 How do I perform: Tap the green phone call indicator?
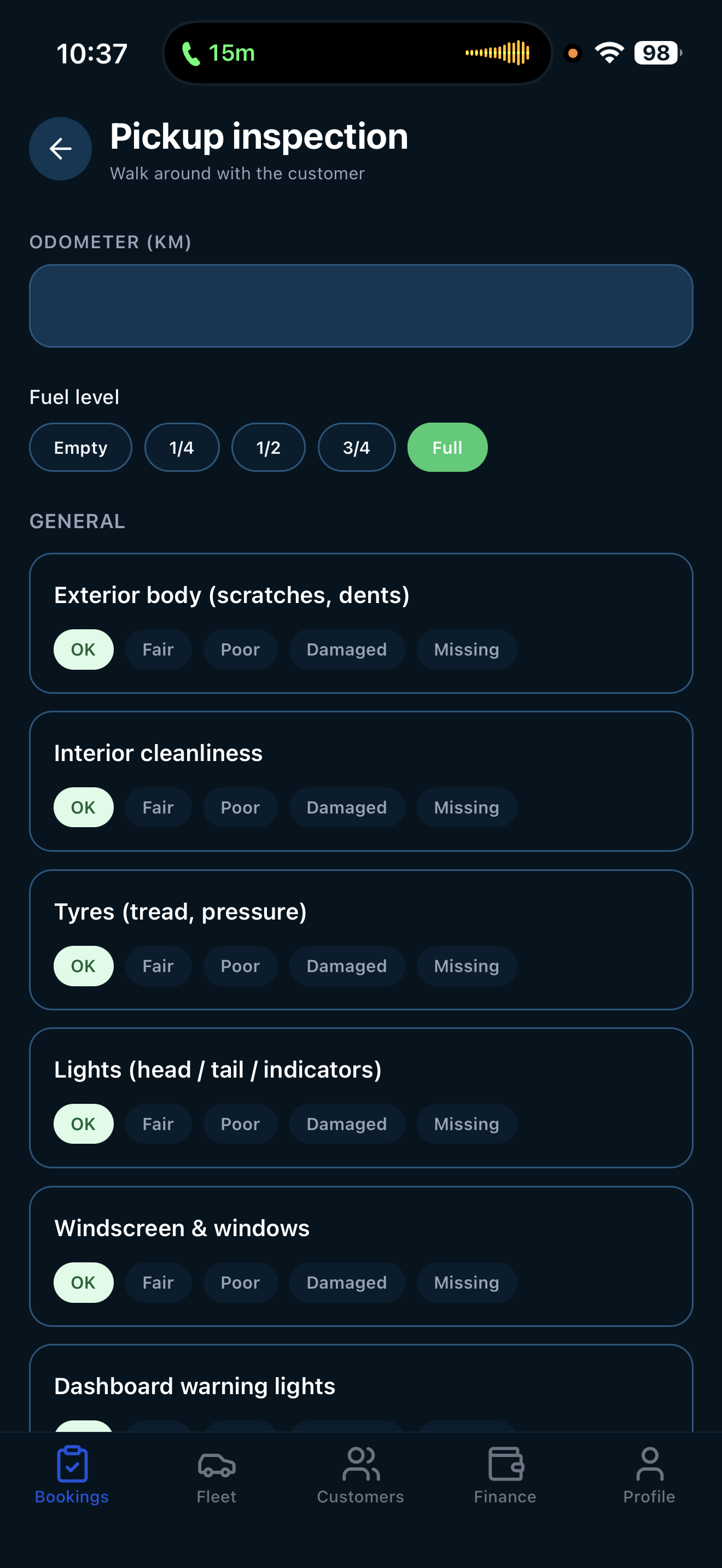coord(191,54)
